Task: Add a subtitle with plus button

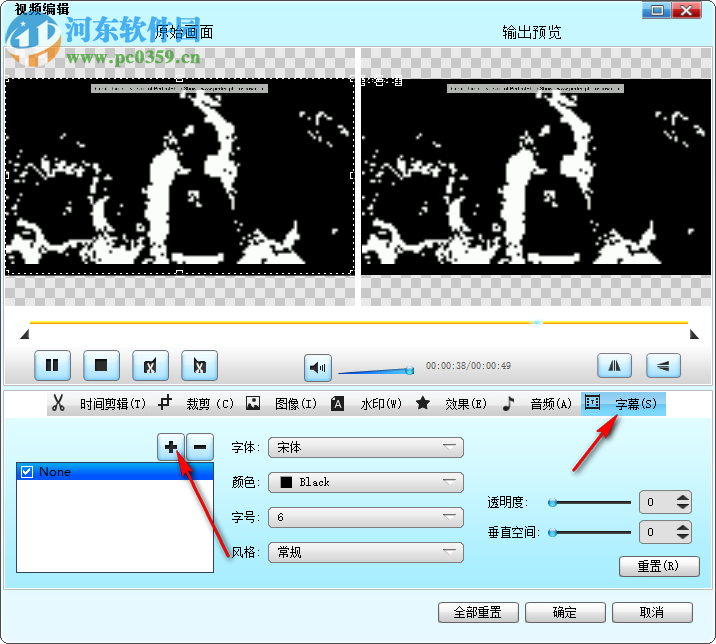Action: tap(171, 447)
